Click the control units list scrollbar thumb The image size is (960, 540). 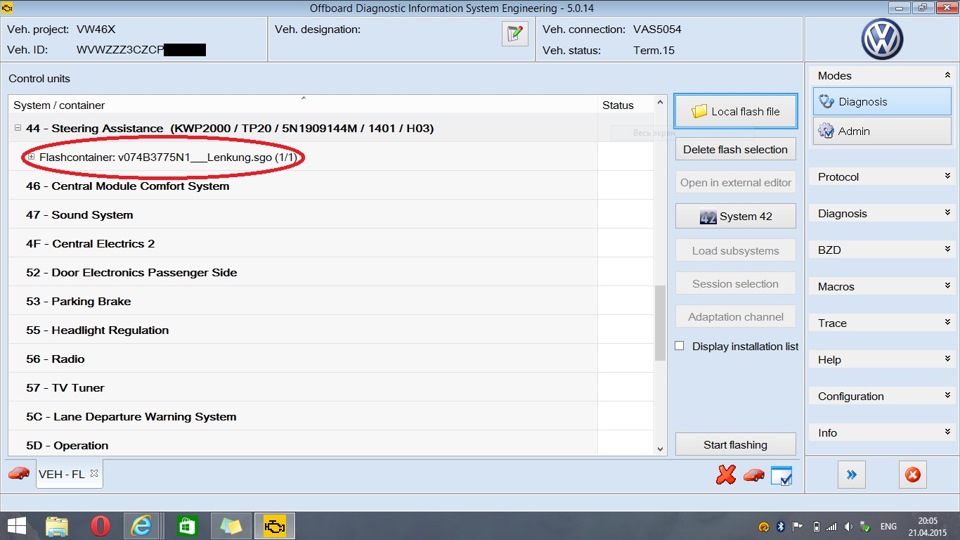(660, 323)
